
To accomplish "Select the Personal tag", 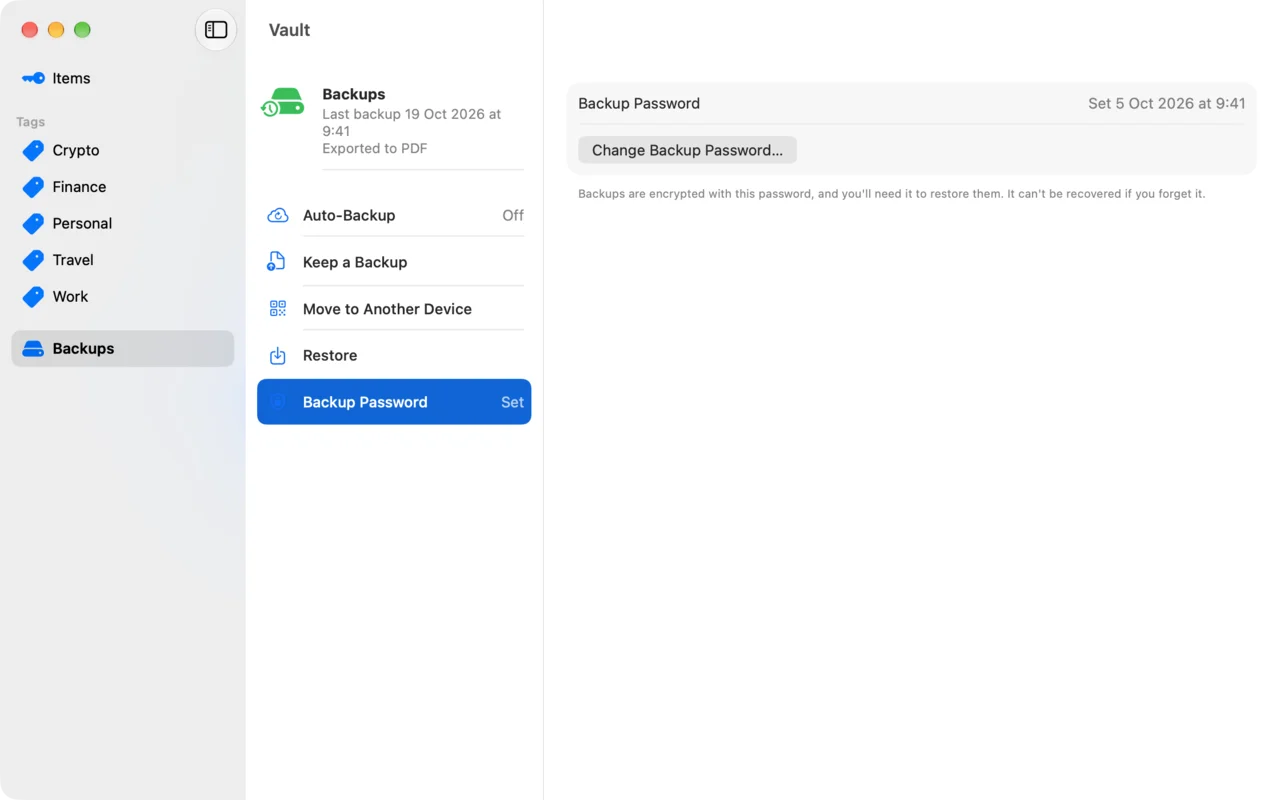I will pos(123,223).
